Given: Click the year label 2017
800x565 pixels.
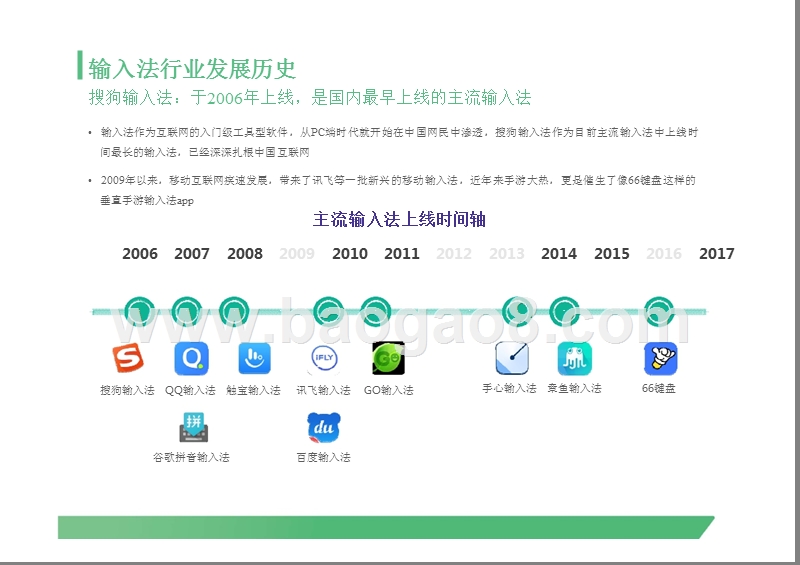Looking at the screenshot, I should [x=717, y=254].
